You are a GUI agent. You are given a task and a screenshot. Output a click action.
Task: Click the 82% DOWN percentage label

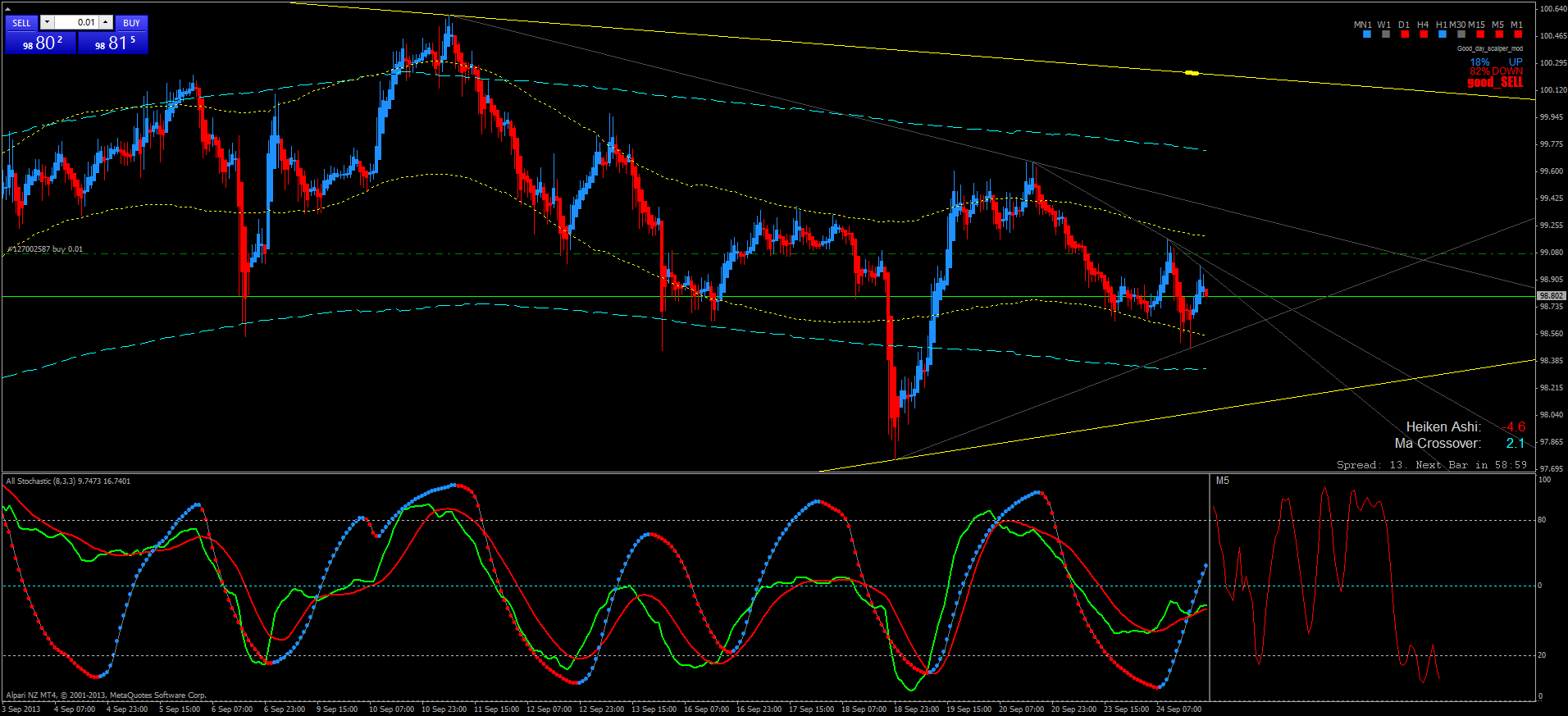point(1496,71)
